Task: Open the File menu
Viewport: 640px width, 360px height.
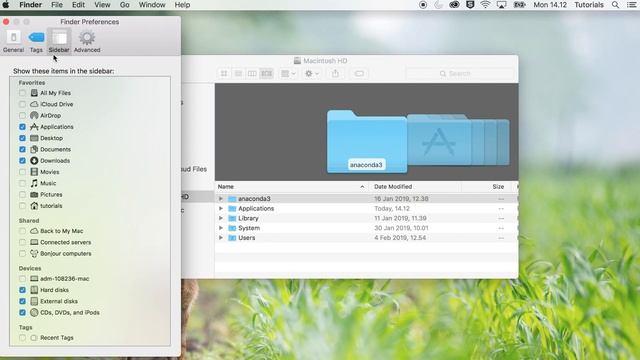Action: click(x=57, y=5)
